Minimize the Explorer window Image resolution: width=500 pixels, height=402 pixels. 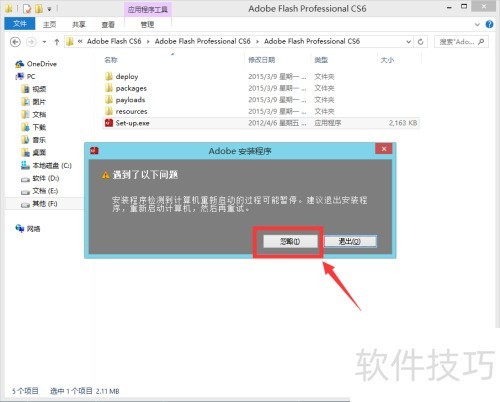pos(449,7)
